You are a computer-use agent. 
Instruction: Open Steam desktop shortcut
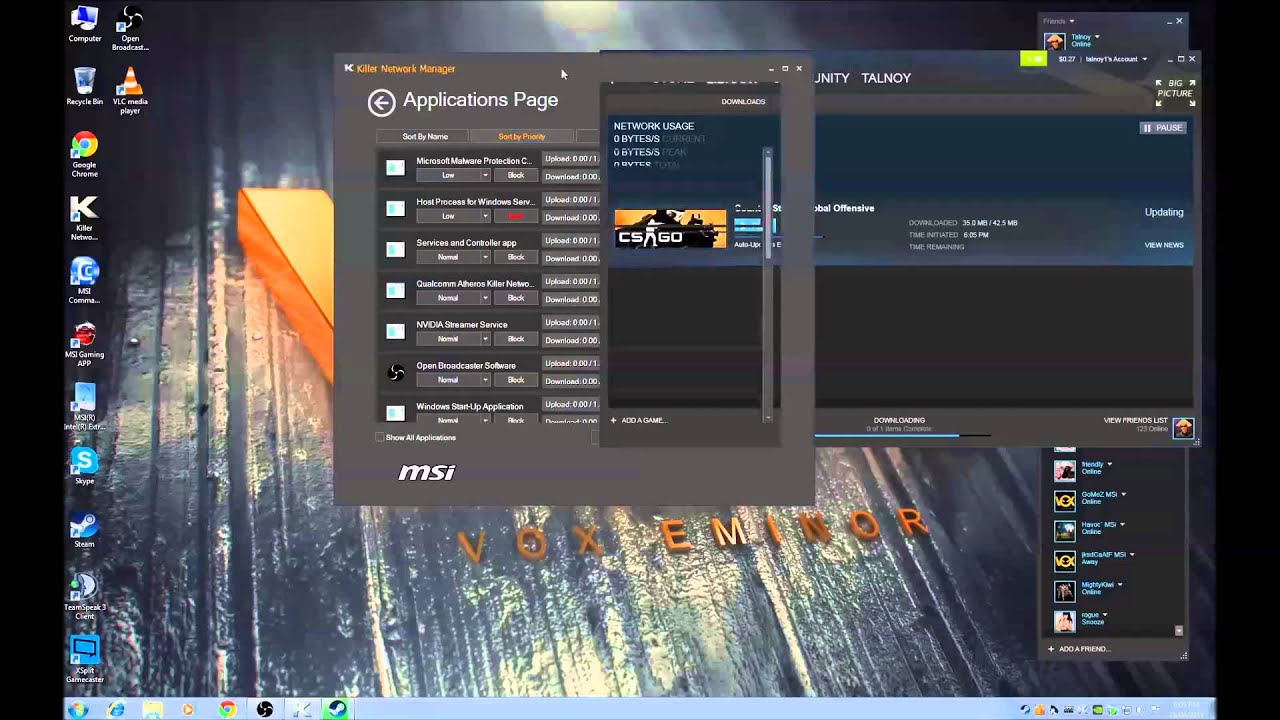(85, 530)
